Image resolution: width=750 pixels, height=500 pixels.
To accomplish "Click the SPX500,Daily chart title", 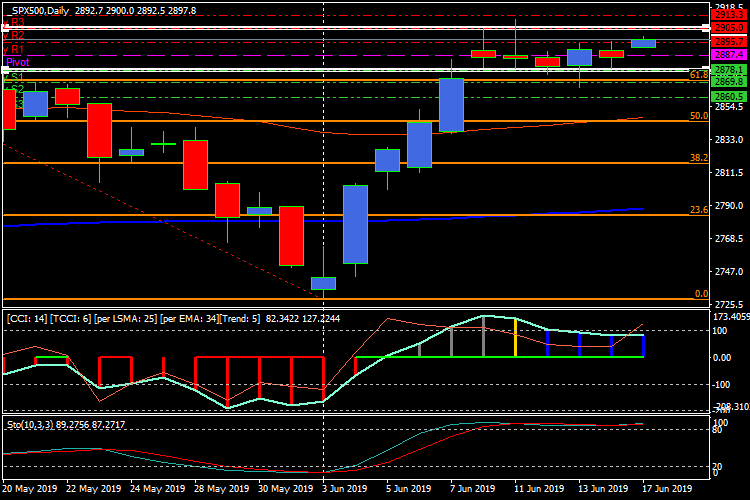I will [x=41, y=11].
